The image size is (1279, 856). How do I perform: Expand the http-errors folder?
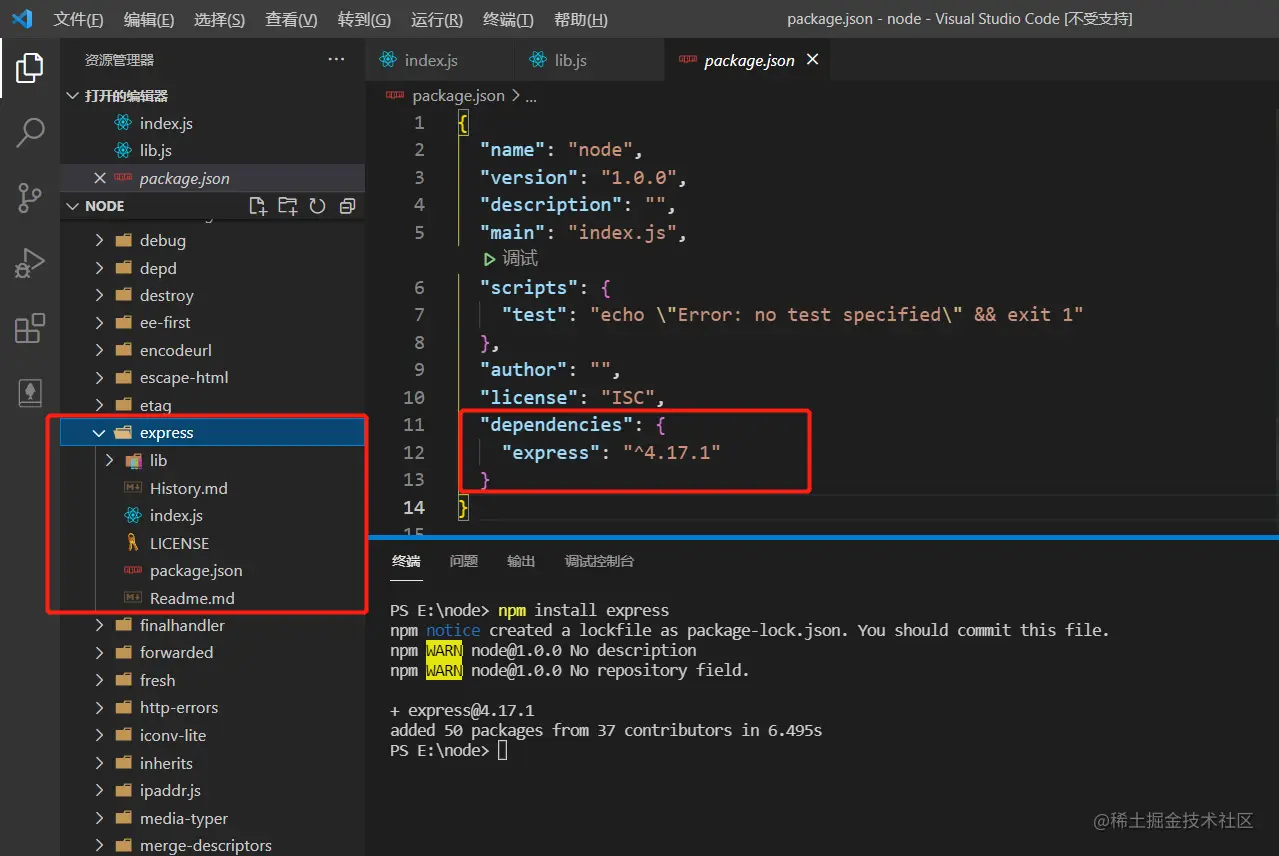[99, 707]
